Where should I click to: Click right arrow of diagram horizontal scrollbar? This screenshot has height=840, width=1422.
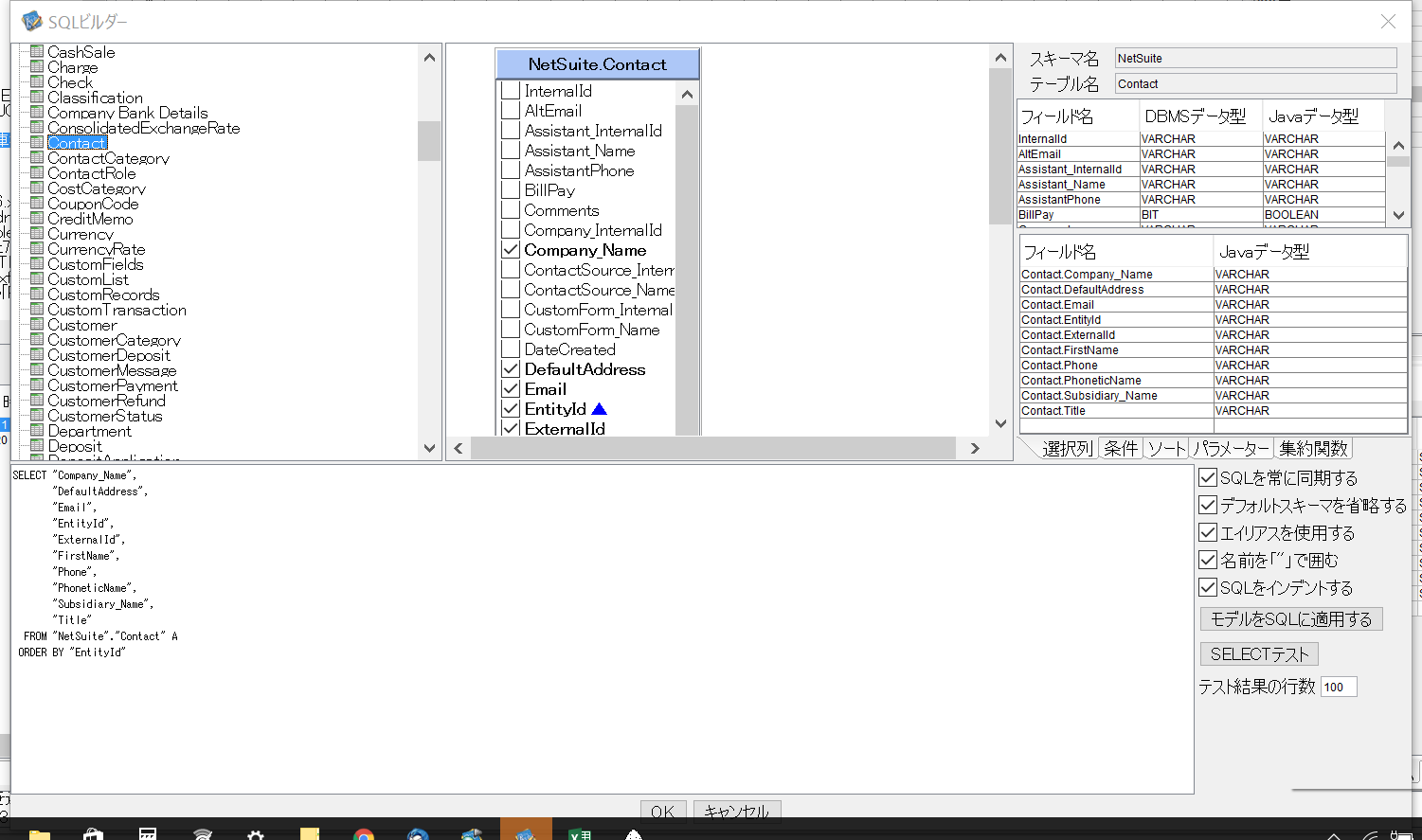click(975, 448)
